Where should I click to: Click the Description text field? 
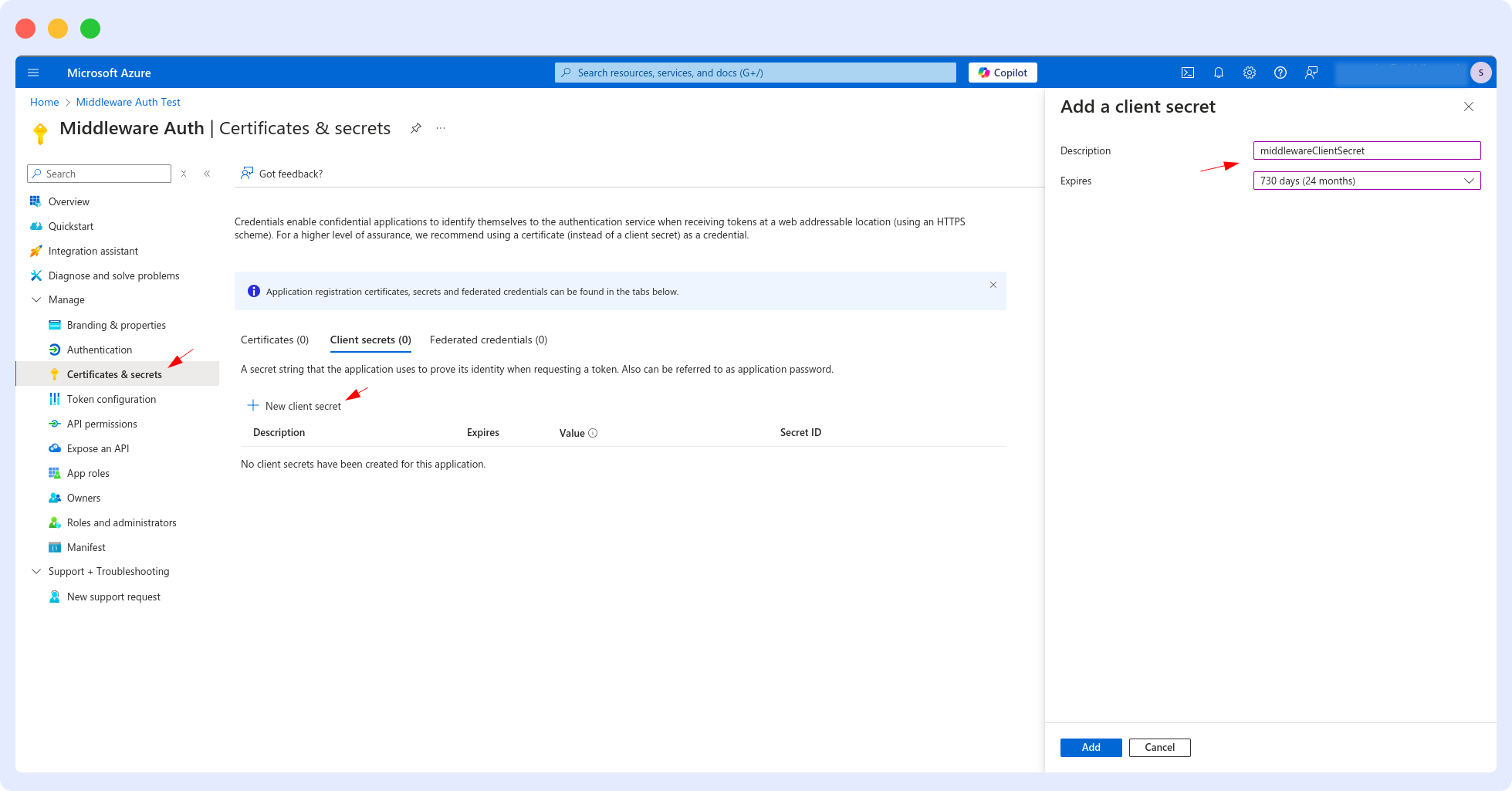click(x=1366, y=150)
